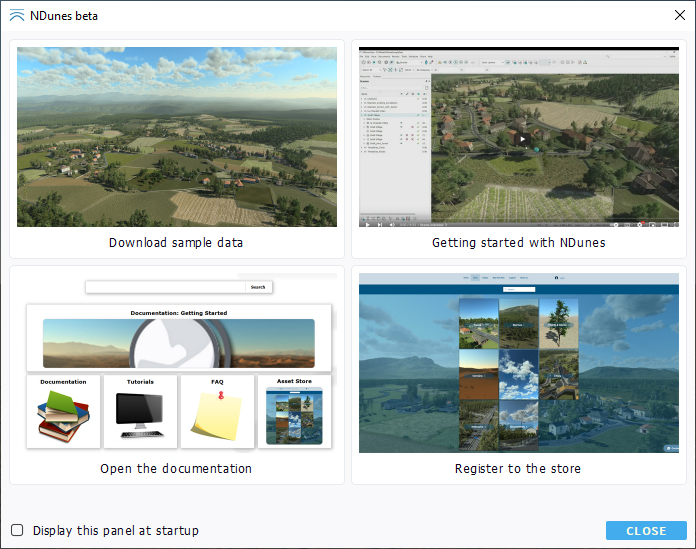The image size is (696, 549).
Task: Click the clouds asset thumbnail in store grid
Action: point(518,374)
